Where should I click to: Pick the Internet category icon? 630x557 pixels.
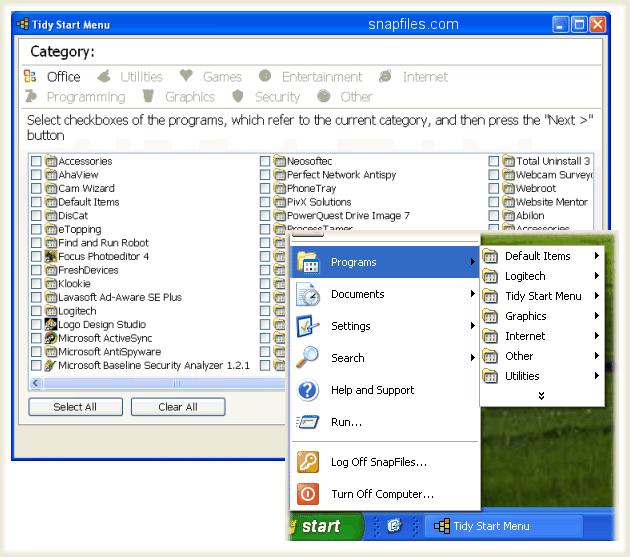385,76
